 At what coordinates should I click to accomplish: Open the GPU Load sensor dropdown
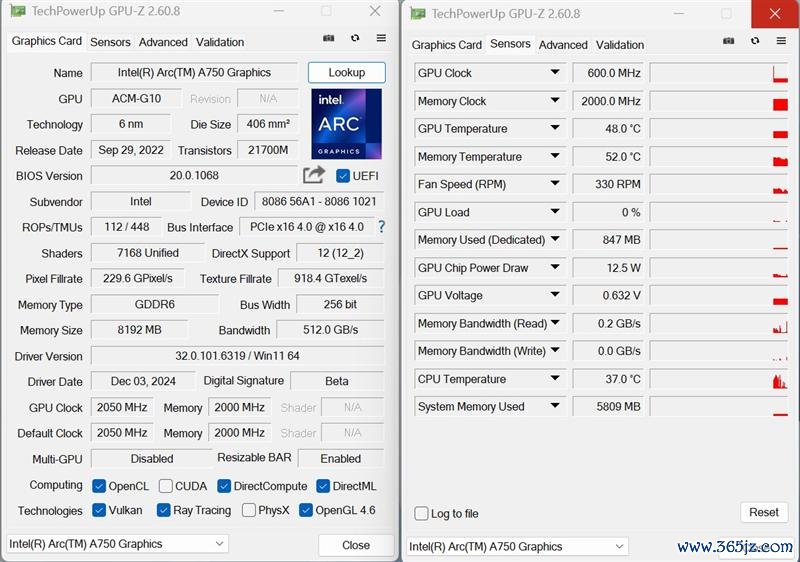555,212
